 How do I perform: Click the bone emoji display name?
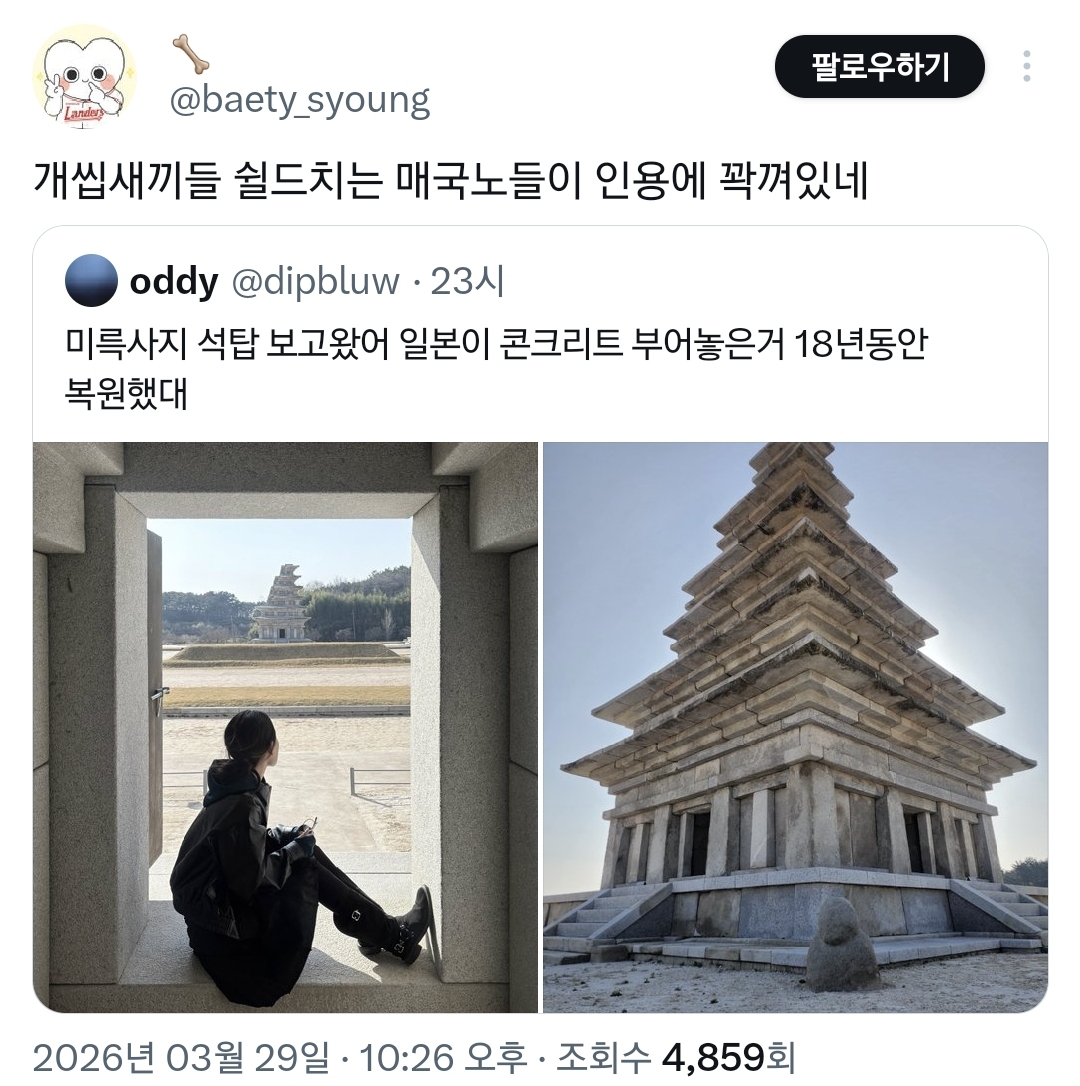point(191,54)
